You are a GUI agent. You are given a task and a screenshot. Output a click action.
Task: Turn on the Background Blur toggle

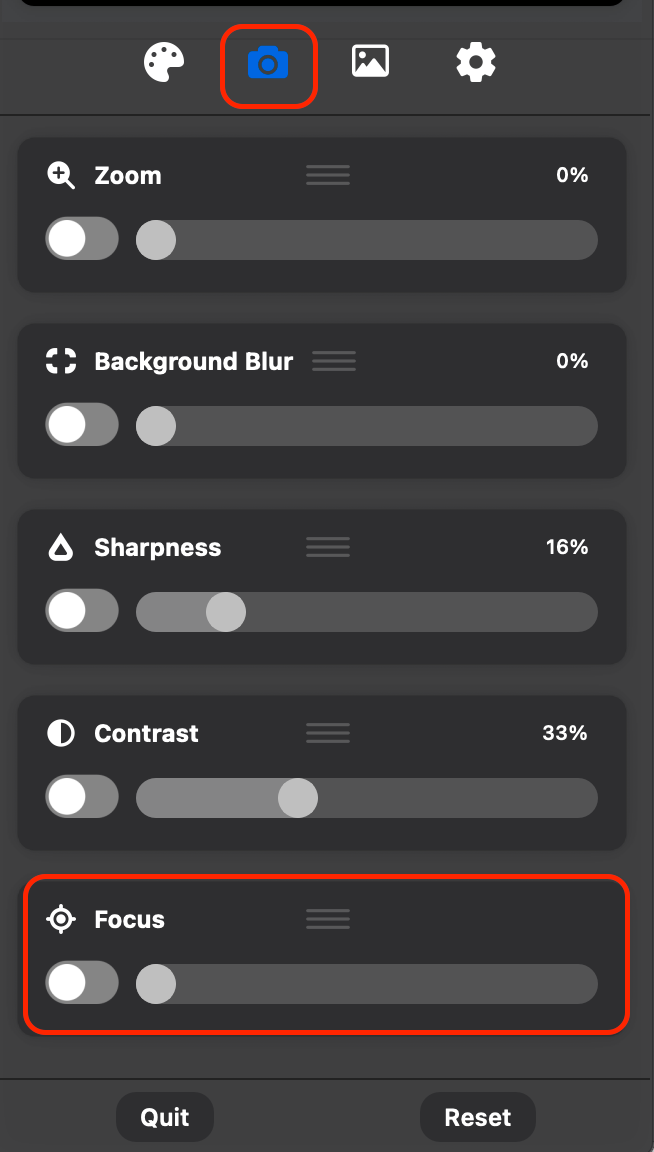point(82,426)
